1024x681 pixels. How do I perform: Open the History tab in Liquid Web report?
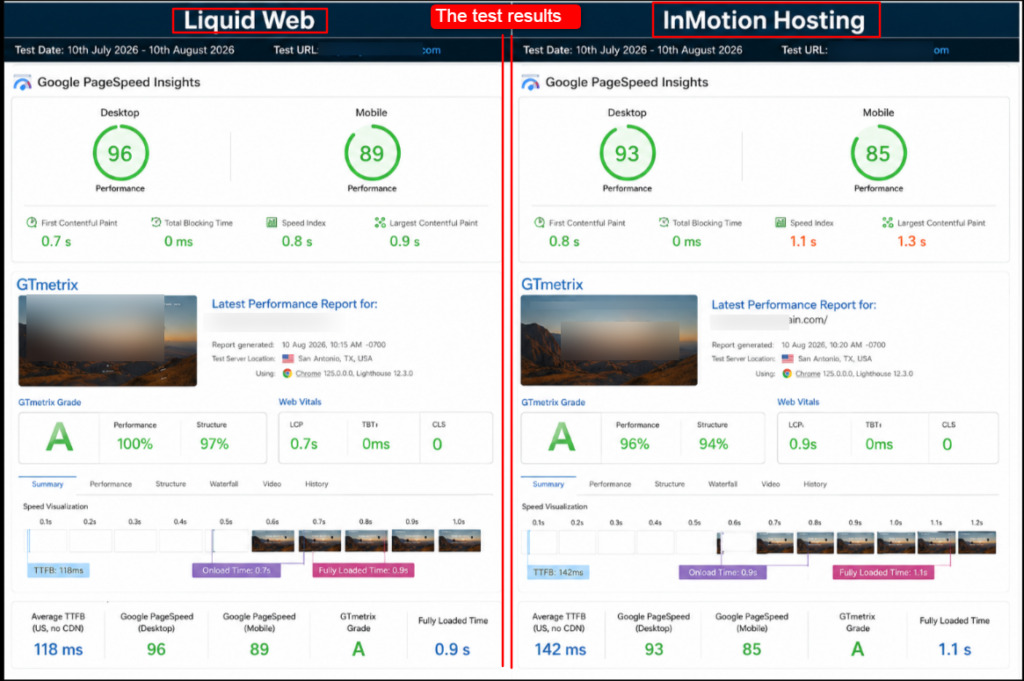[x=317, y=484]
